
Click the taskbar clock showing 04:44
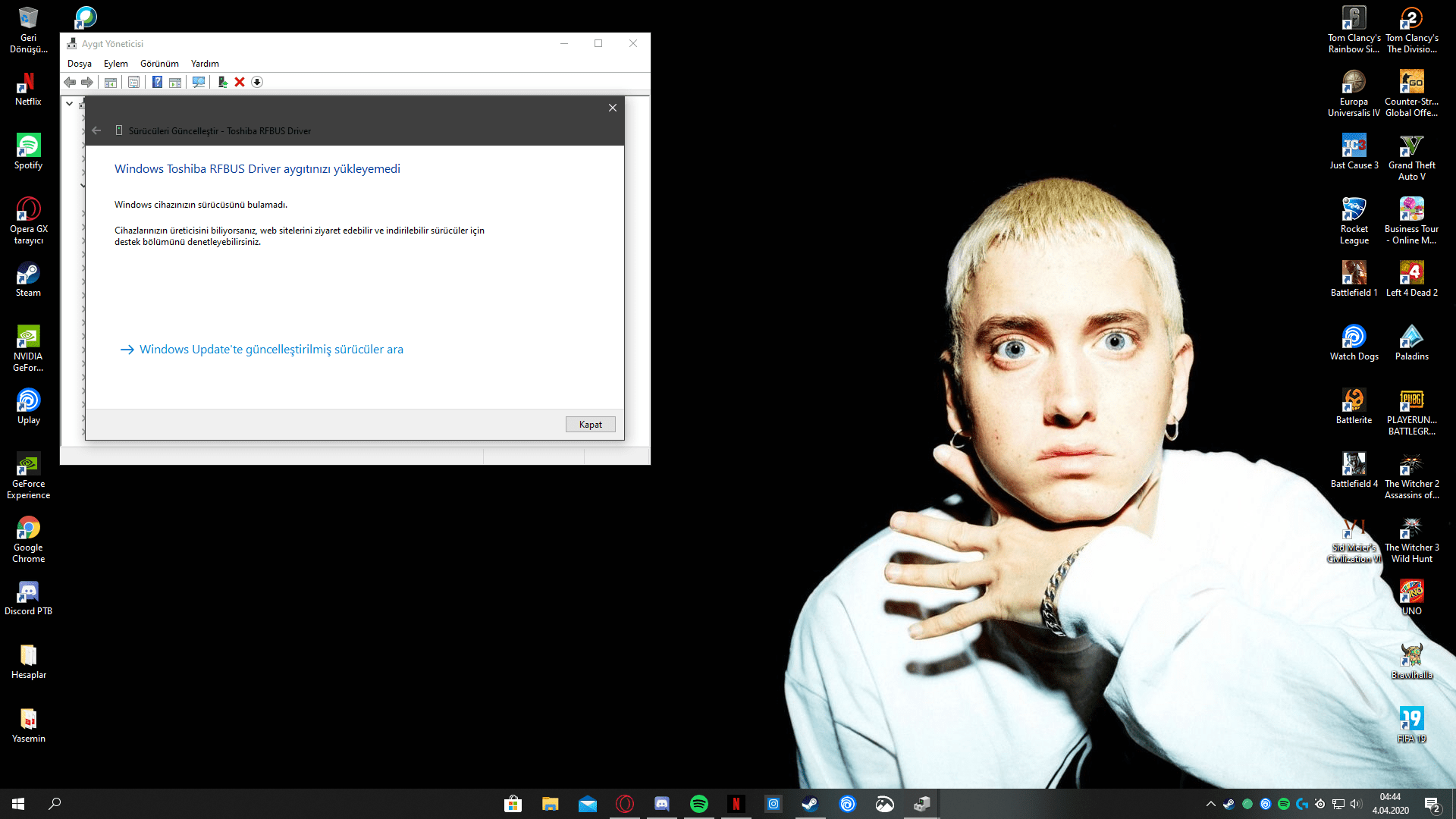1390,804
